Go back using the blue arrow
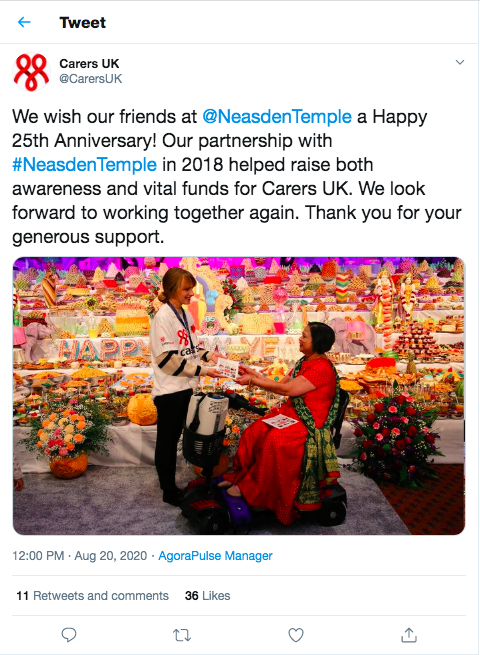The height and width of the screenshot is (655, 480). tap(24, 22)
